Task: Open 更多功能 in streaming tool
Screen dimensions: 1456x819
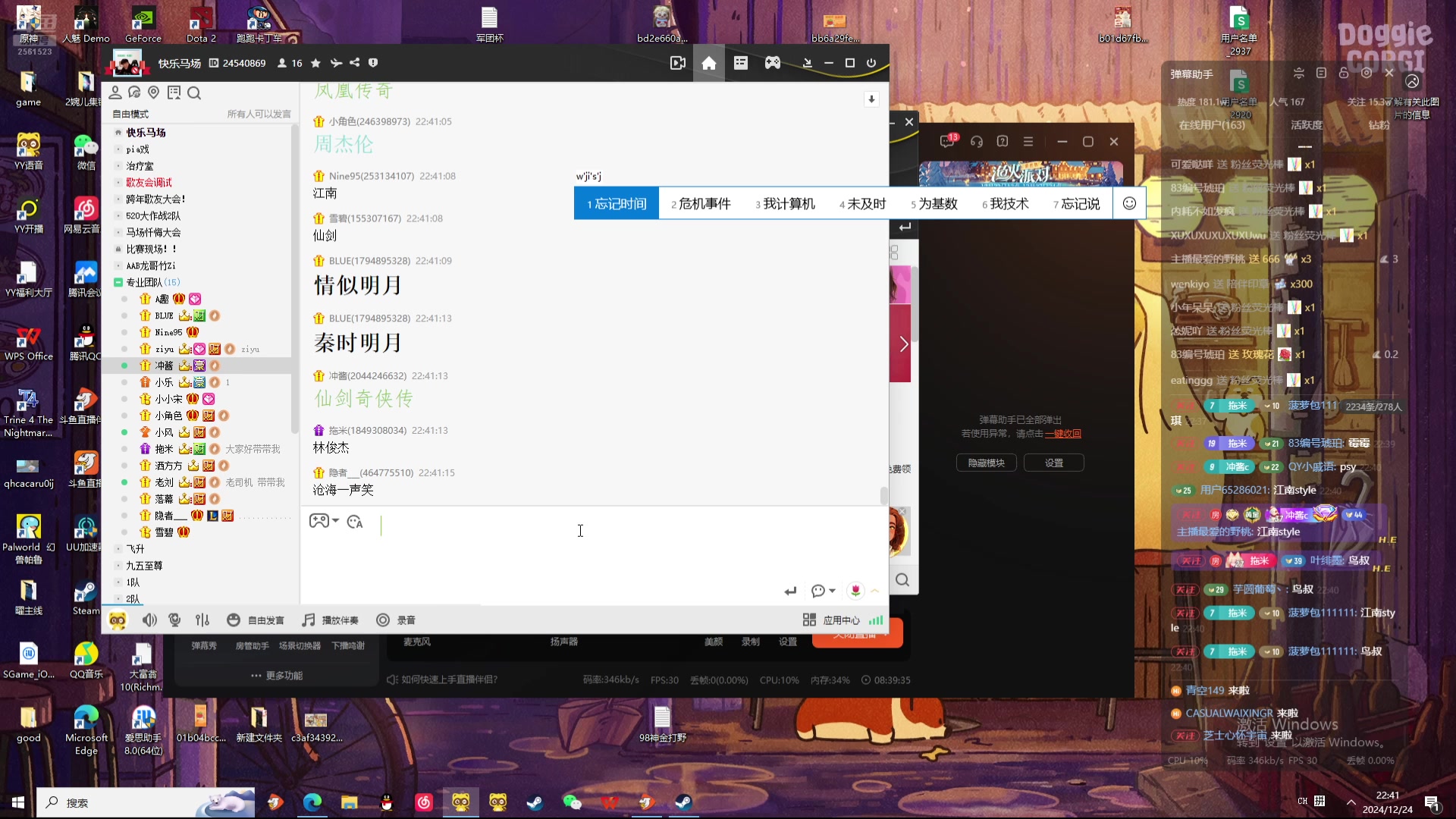Action: (x=277, y=676)
